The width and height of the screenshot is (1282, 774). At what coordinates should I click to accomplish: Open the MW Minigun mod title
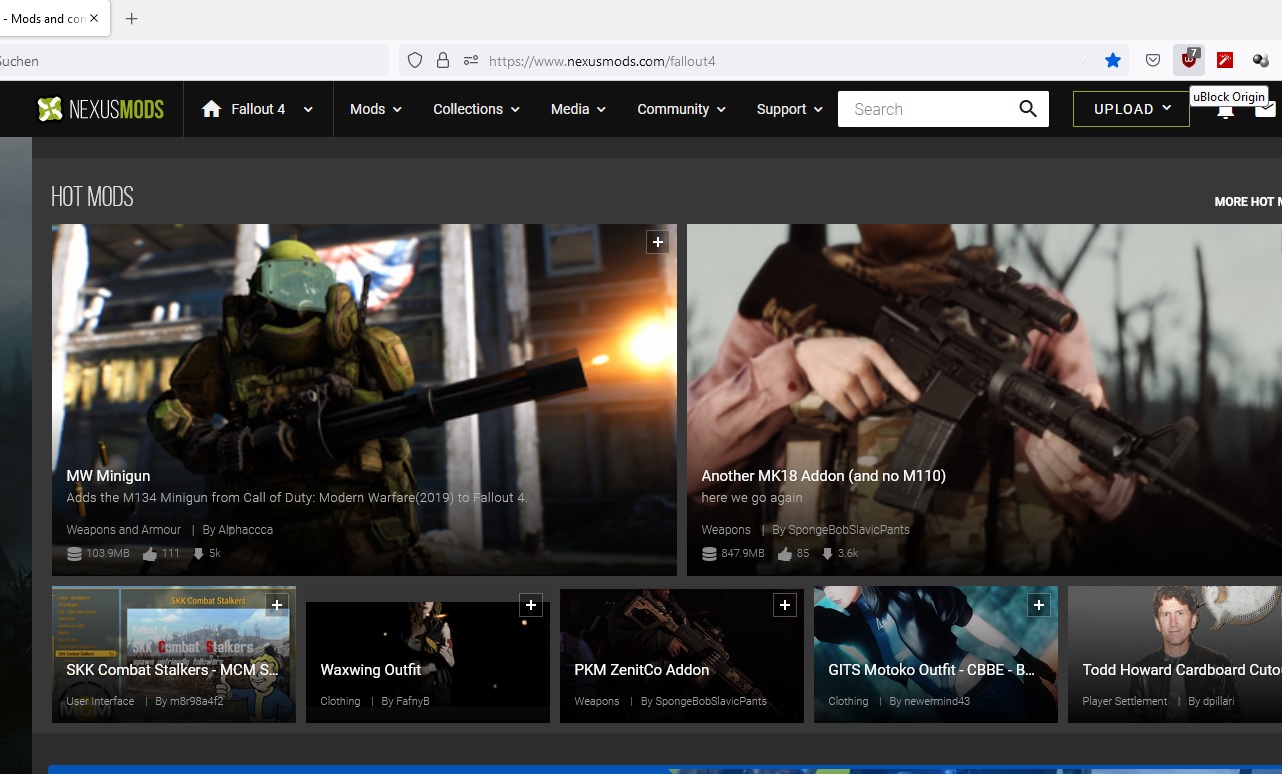point(108,476)
